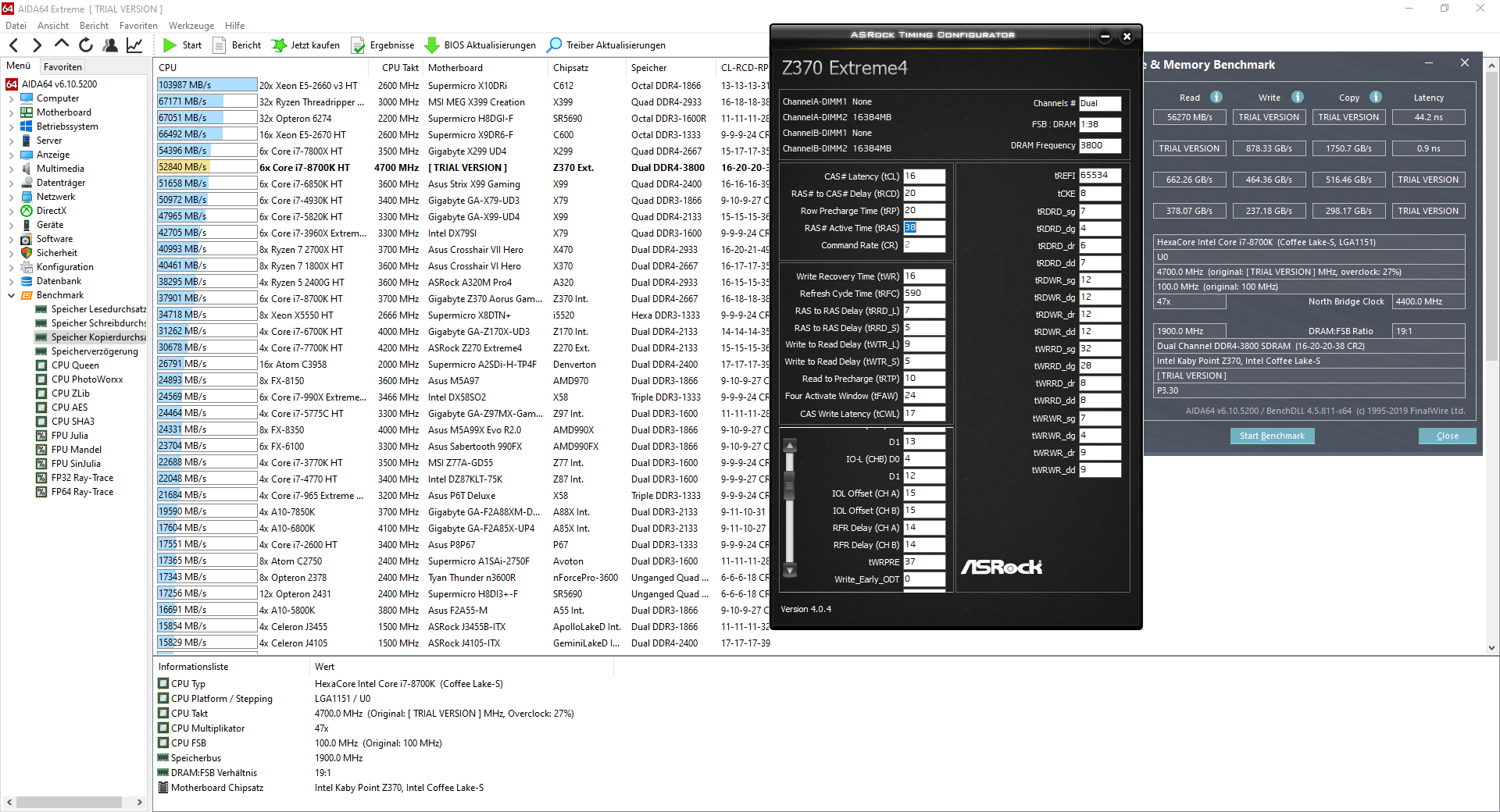The width and height of the screenshot is (1500, 812).
Task: Click the up-level arrow toolbar icon
Action: (x=62, y=45)
